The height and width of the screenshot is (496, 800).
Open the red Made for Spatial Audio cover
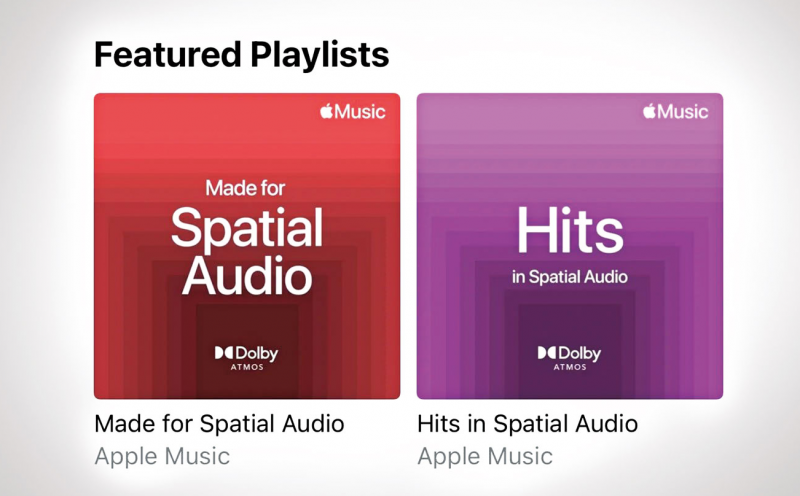tap(247, 246)
